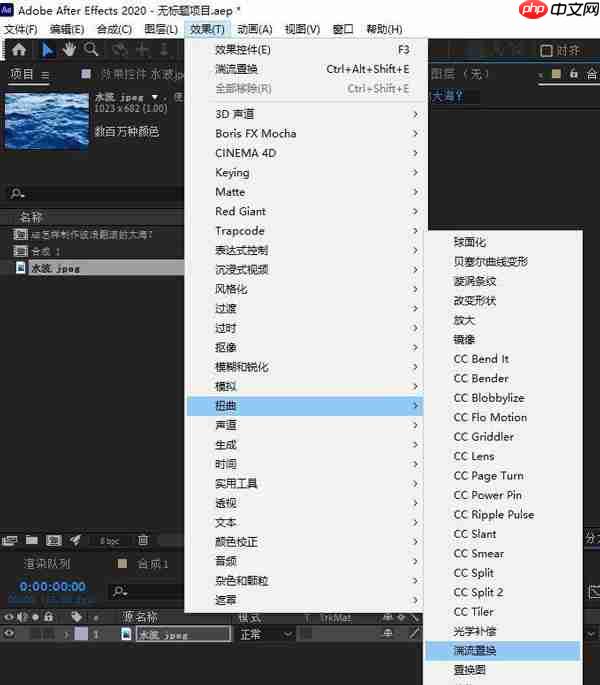Click the timeline search magnifier icon
600x685 pixels.
(120, 592)
